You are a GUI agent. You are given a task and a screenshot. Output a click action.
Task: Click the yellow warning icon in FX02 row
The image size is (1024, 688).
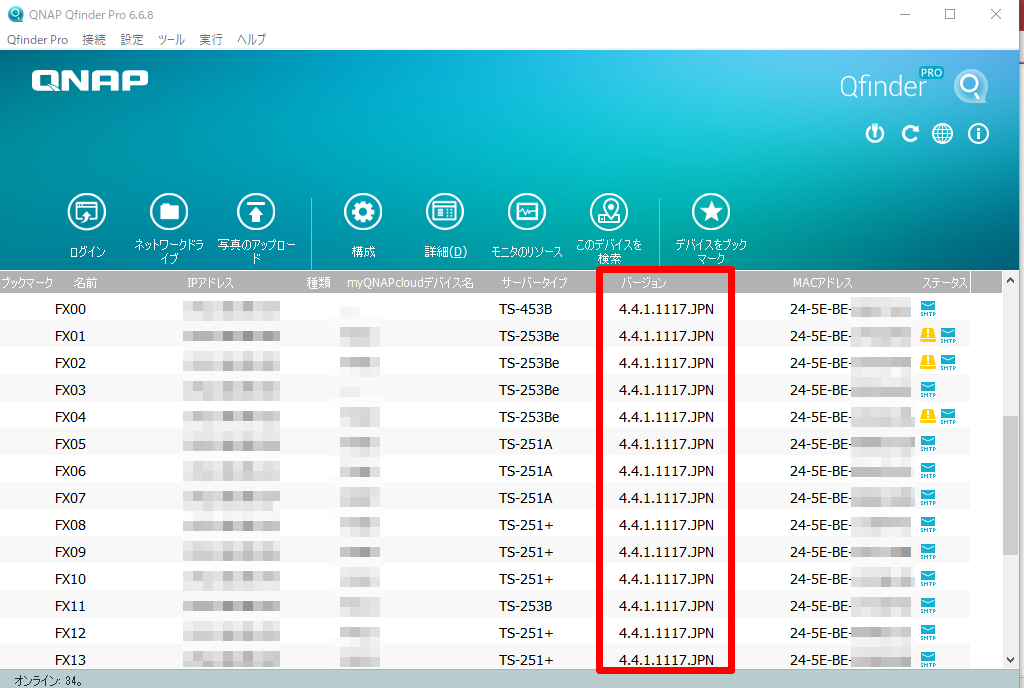pos(928,362)
